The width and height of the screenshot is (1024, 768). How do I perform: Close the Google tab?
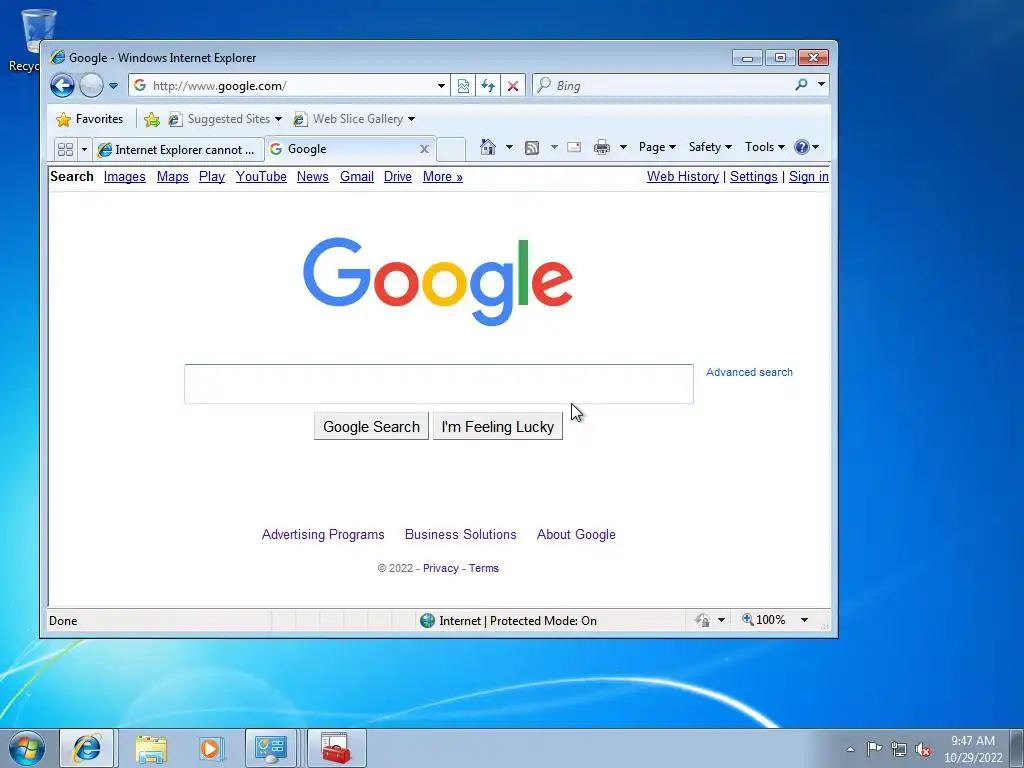coord(424,149)
